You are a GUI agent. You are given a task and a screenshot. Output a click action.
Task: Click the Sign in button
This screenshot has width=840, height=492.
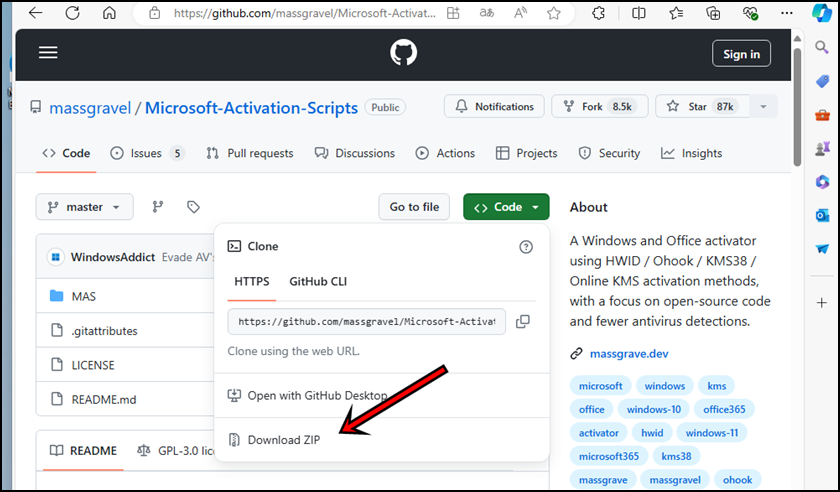click(741, 54)
